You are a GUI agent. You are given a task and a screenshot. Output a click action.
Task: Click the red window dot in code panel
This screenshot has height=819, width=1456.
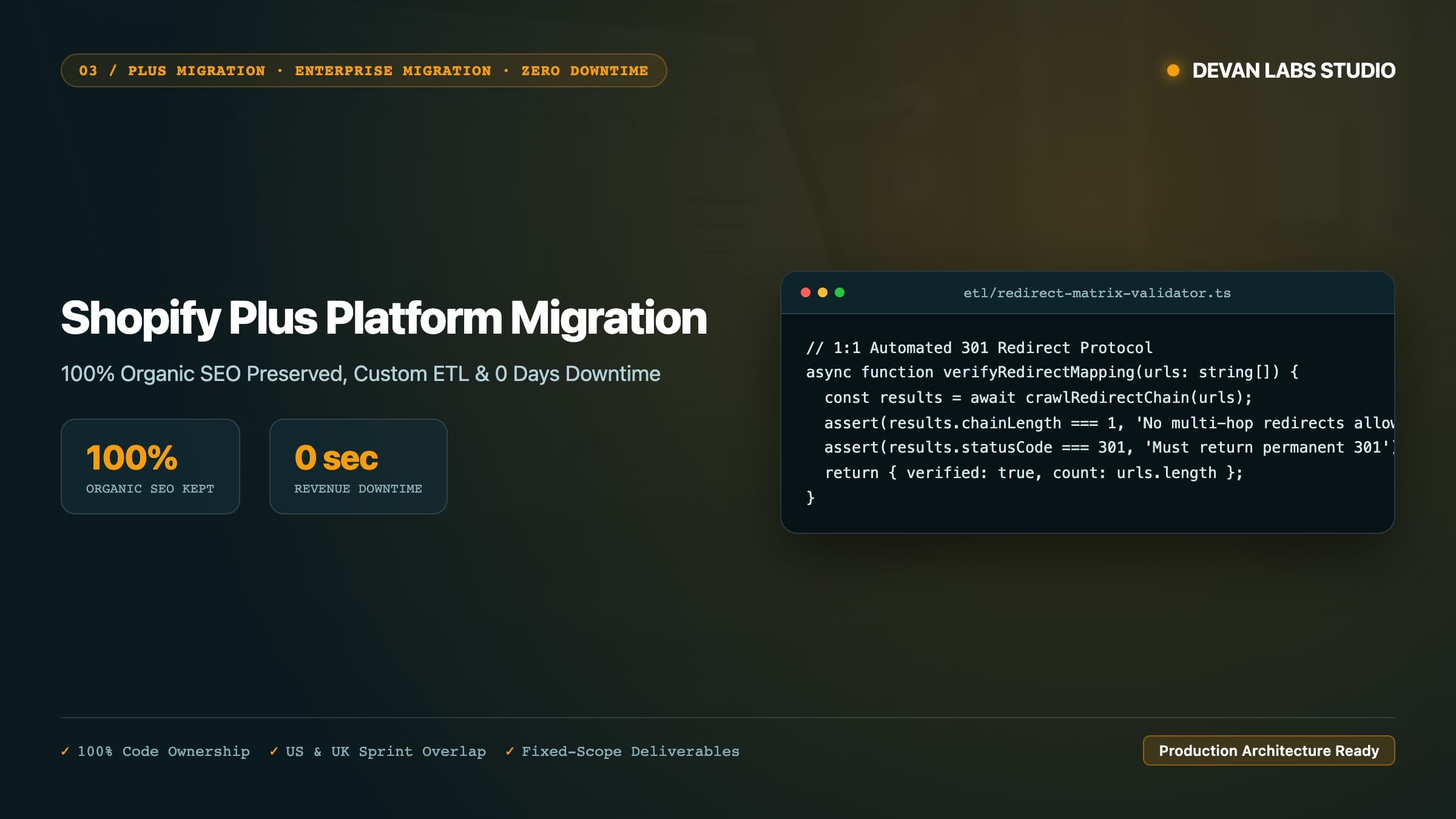point(806,292)
